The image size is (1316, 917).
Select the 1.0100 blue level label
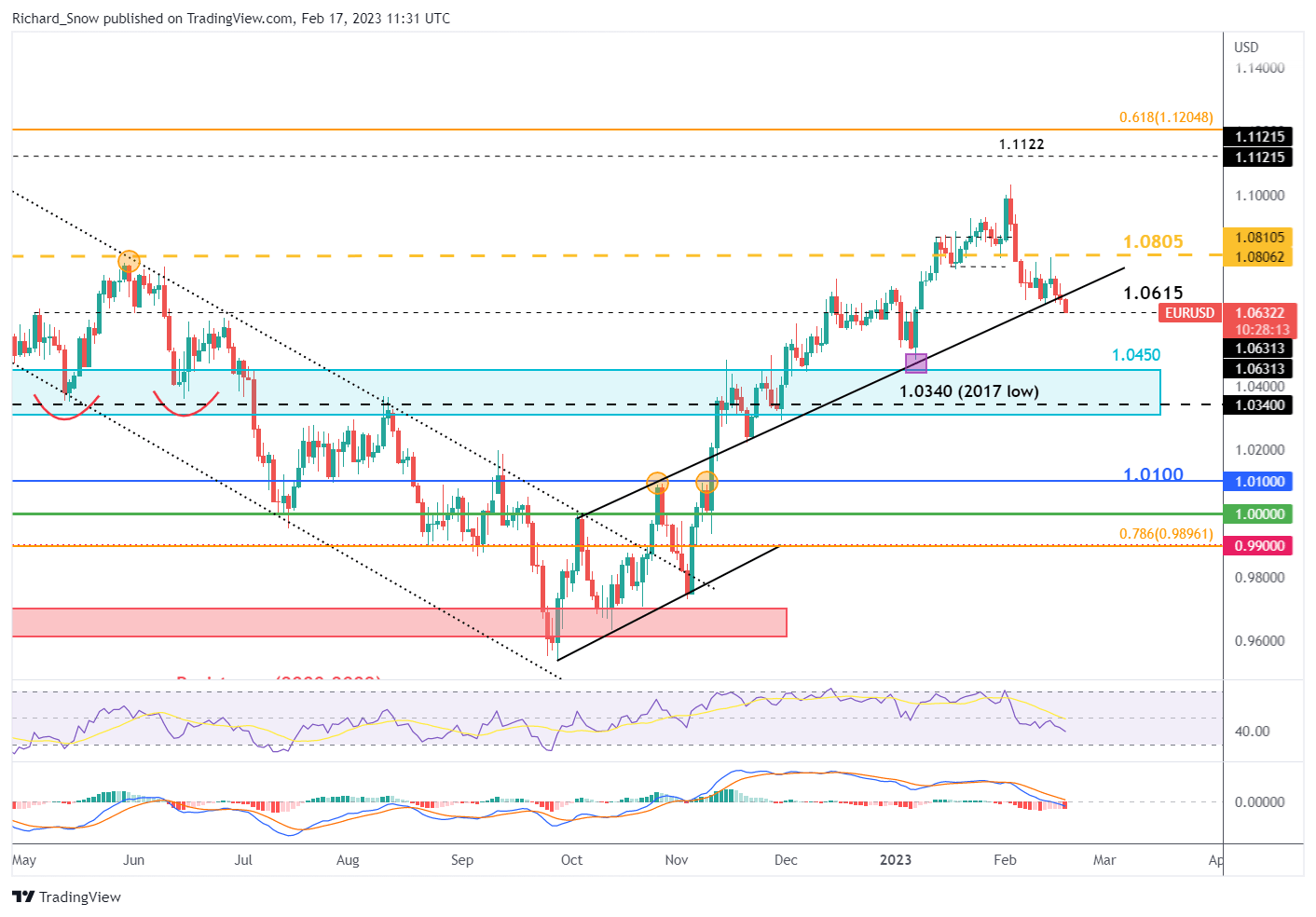pyautogui.click(x=1153, y=473)
